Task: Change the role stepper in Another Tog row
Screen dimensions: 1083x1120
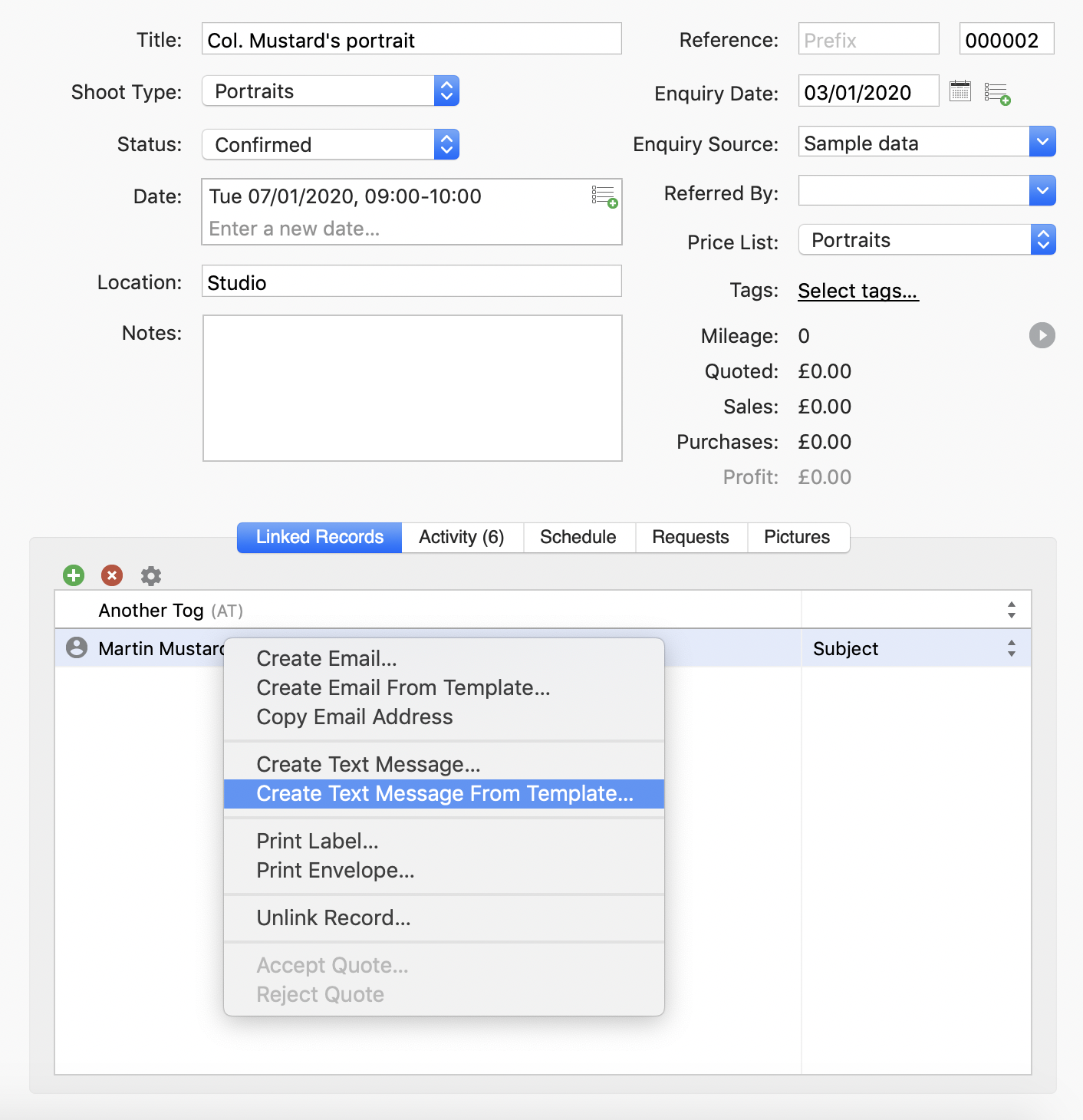Action: pos(1012,610)
